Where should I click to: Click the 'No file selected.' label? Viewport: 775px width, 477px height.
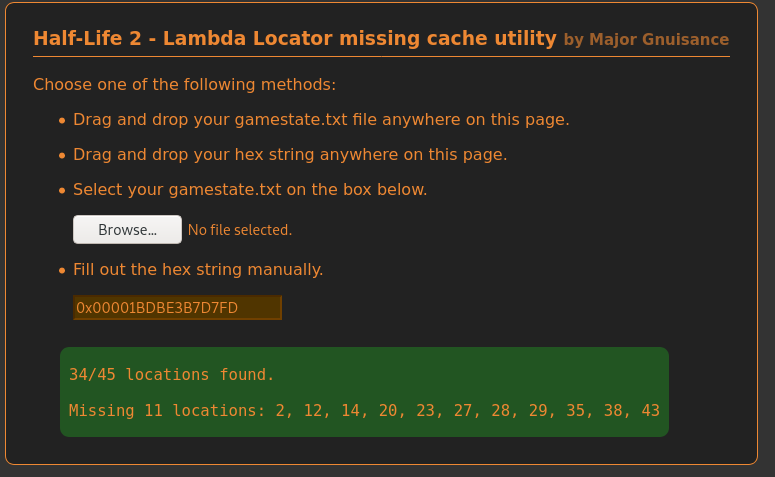240,230
